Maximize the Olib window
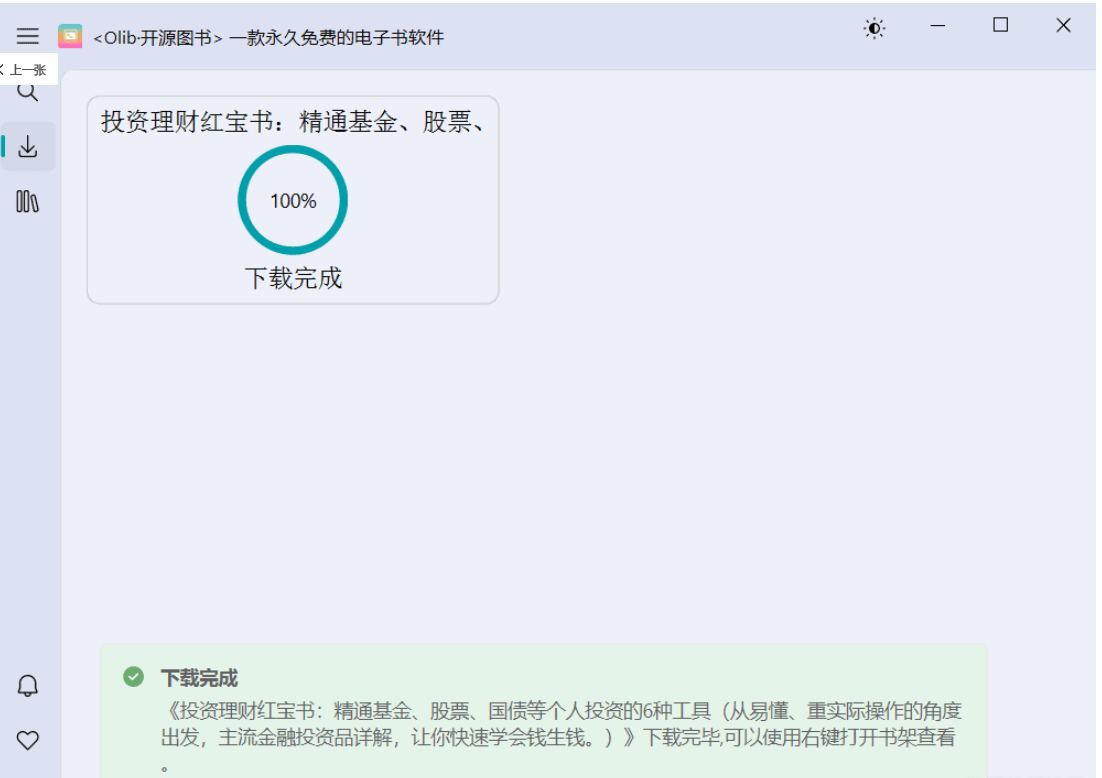This screenshot has height=778, width=1102. [x=1001, y=26]
